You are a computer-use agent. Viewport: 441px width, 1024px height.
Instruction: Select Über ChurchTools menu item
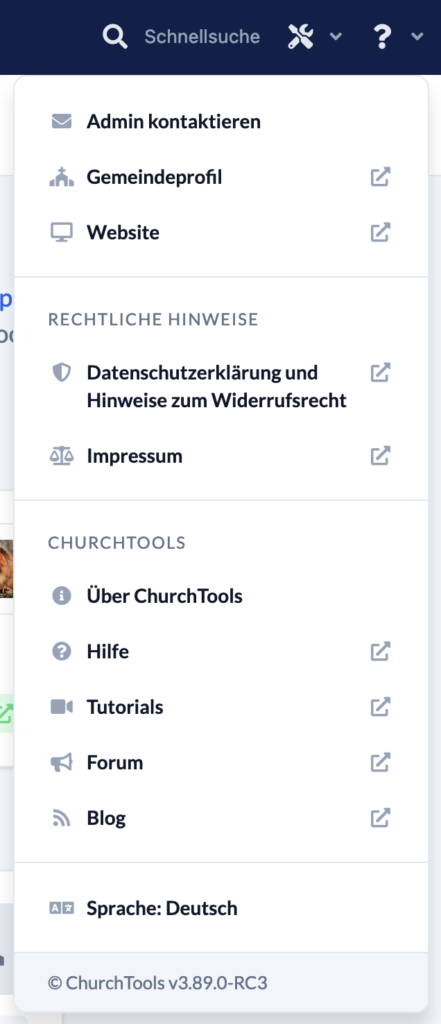coord(221,596)
